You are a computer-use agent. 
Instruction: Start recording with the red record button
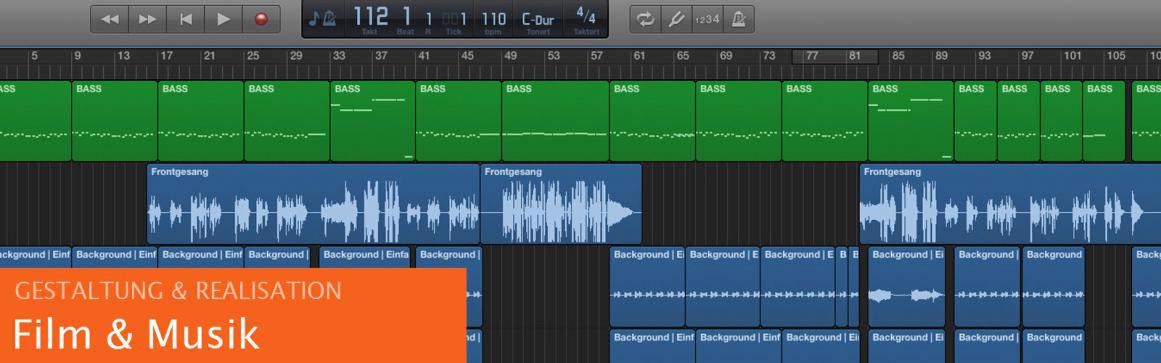tap(261, 19)
